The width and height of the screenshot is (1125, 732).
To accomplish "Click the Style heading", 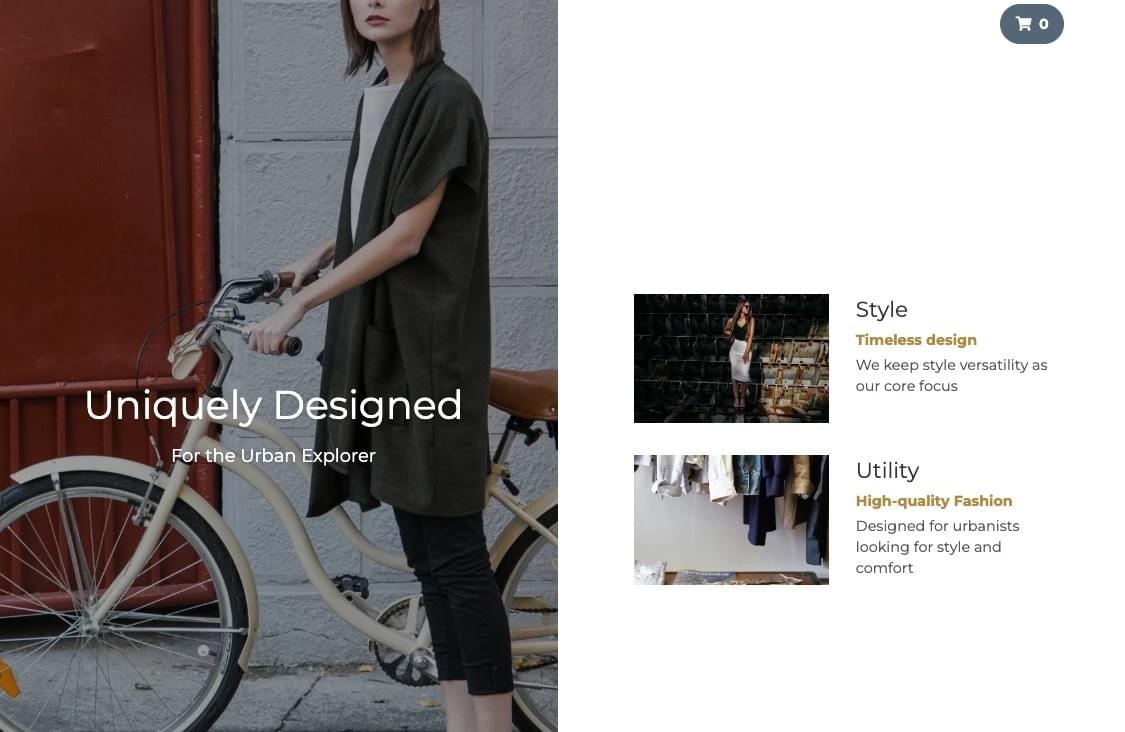I will pos(881,309).
